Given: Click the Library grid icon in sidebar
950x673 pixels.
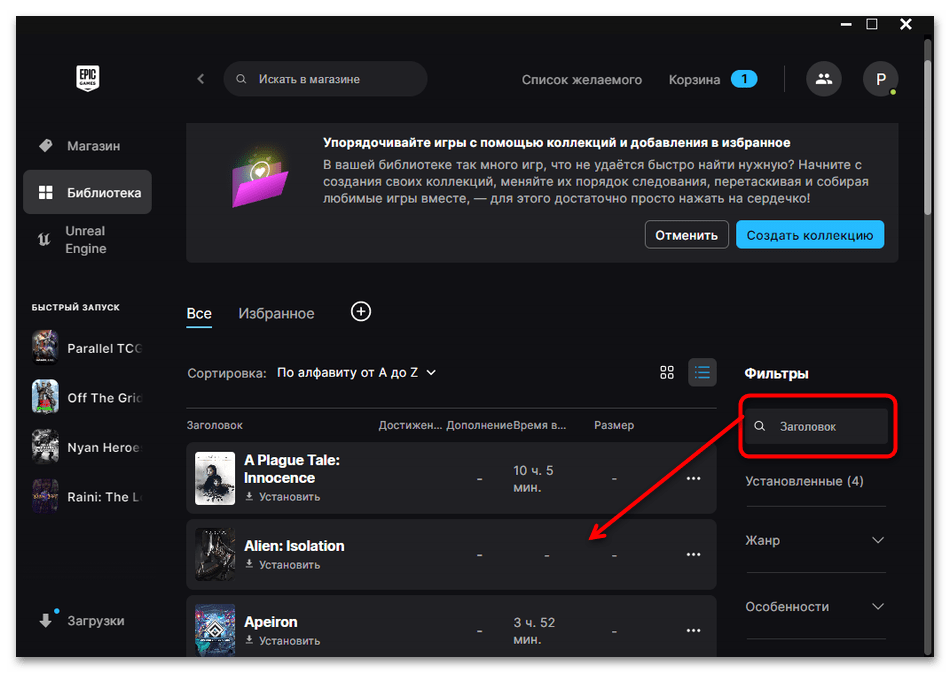Looking at the screenshot, I should click(45, 193).
